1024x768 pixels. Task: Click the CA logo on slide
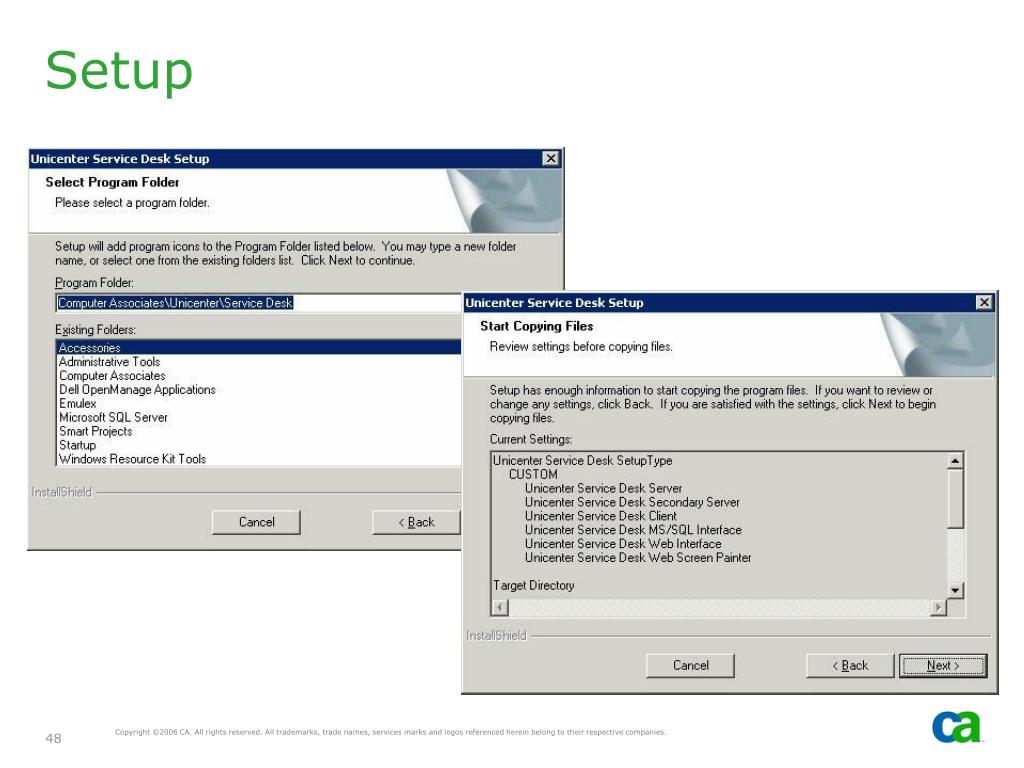[x=956, y=726]
